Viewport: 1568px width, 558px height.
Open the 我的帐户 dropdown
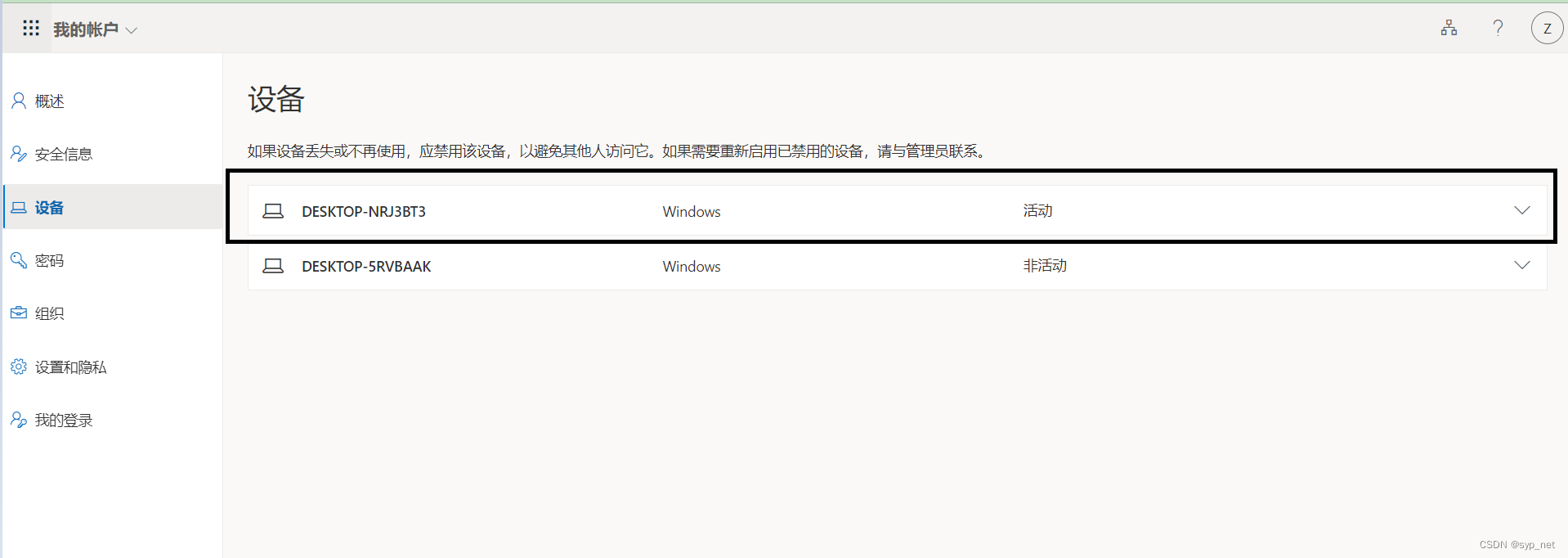click(95, 29)
